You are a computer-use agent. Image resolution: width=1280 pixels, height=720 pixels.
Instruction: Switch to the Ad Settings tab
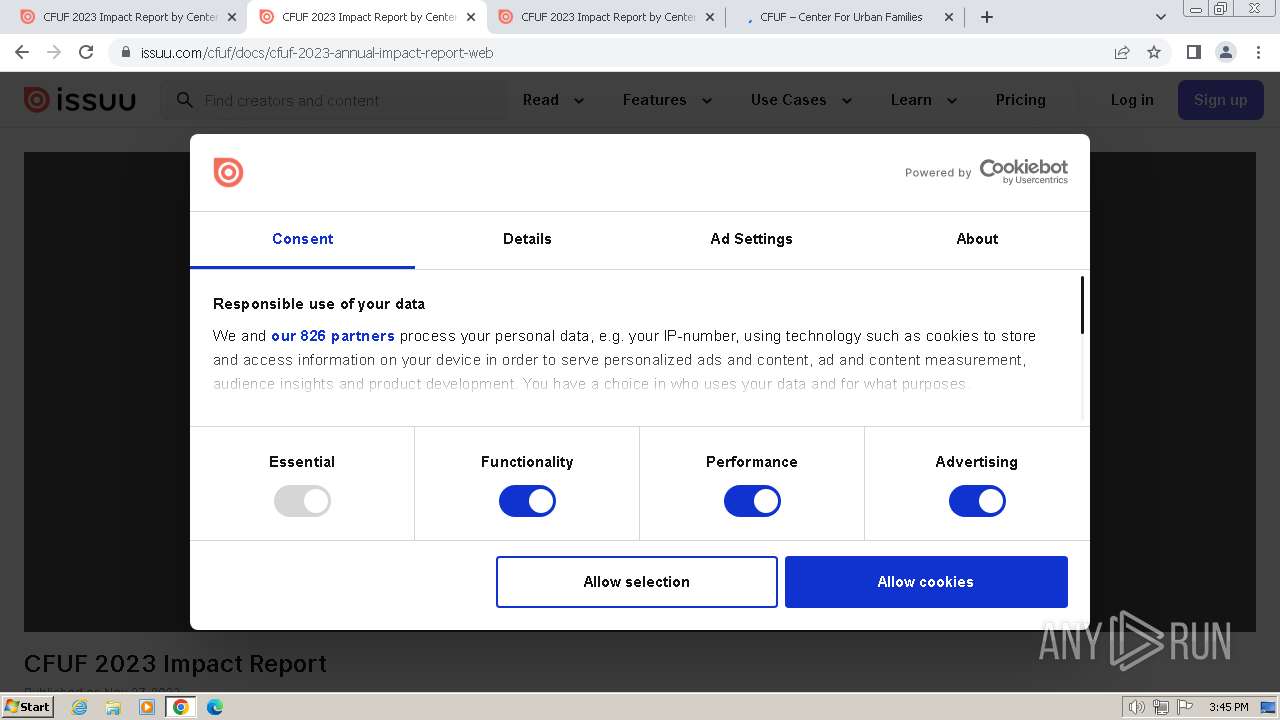[752, 239]
